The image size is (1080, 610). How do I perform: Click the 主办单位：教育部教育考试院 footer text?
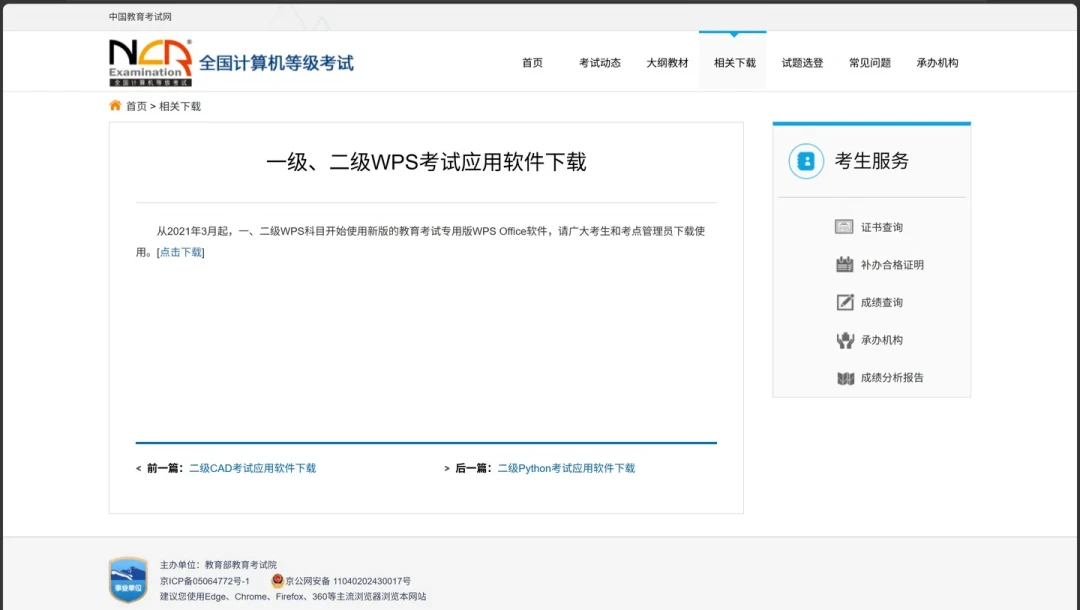(218, 565)
